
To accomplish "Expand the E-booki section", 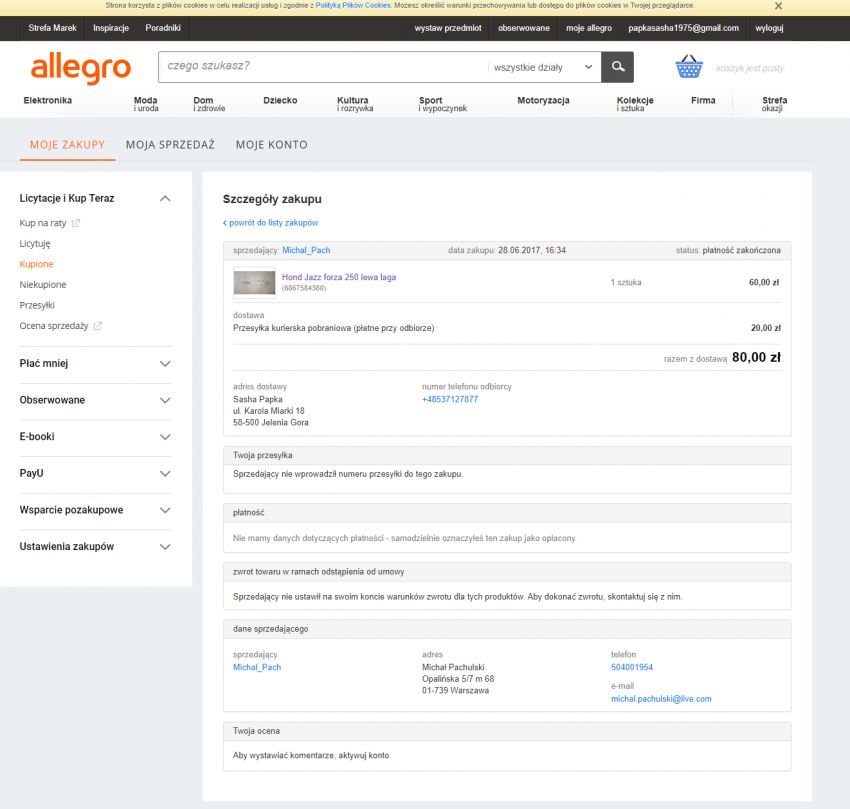I will pyautogui.click(x=165, y=437).
